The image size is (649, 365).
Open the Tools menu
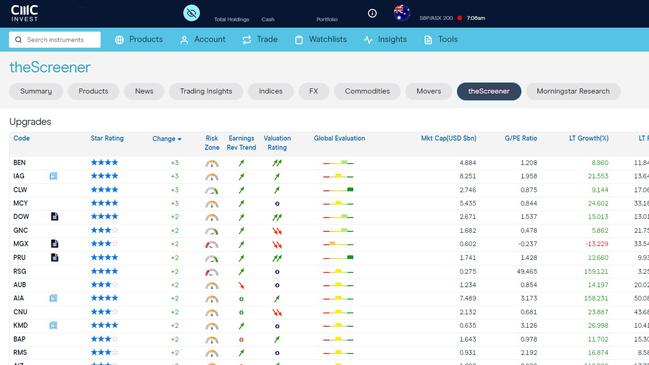pos(441,39)
